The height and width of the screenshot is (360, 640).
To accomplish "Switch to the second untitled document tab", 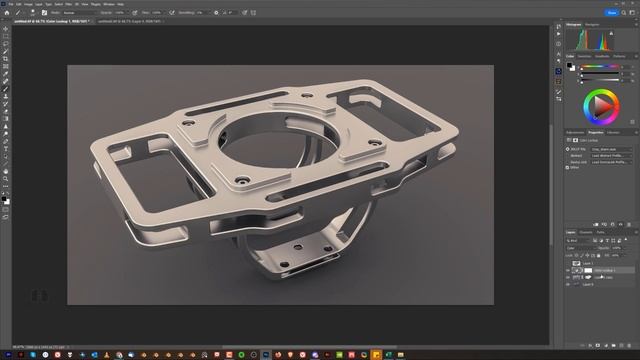I will tap(130, 21).
